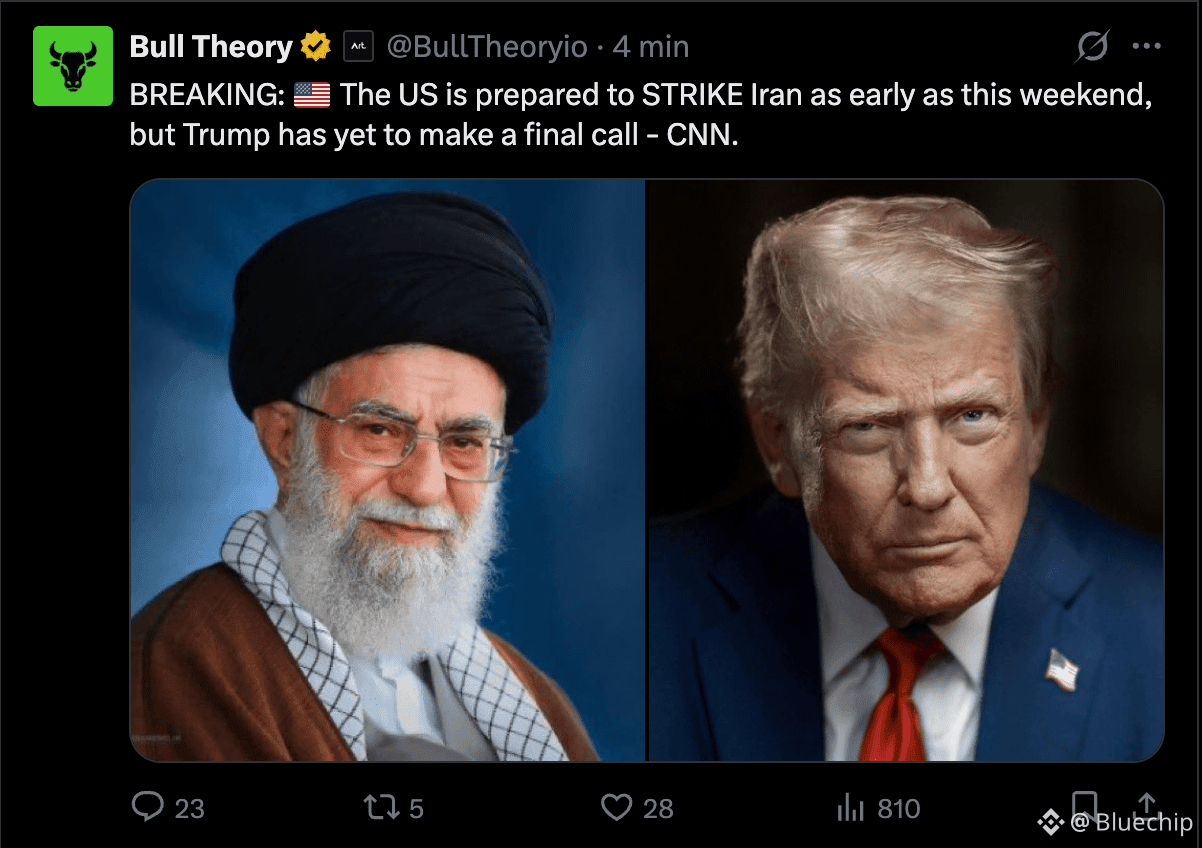The height and width of the screenshot is (848, 1202).
Task: Open the Grok explain icon at top right
Action: 1093,46
